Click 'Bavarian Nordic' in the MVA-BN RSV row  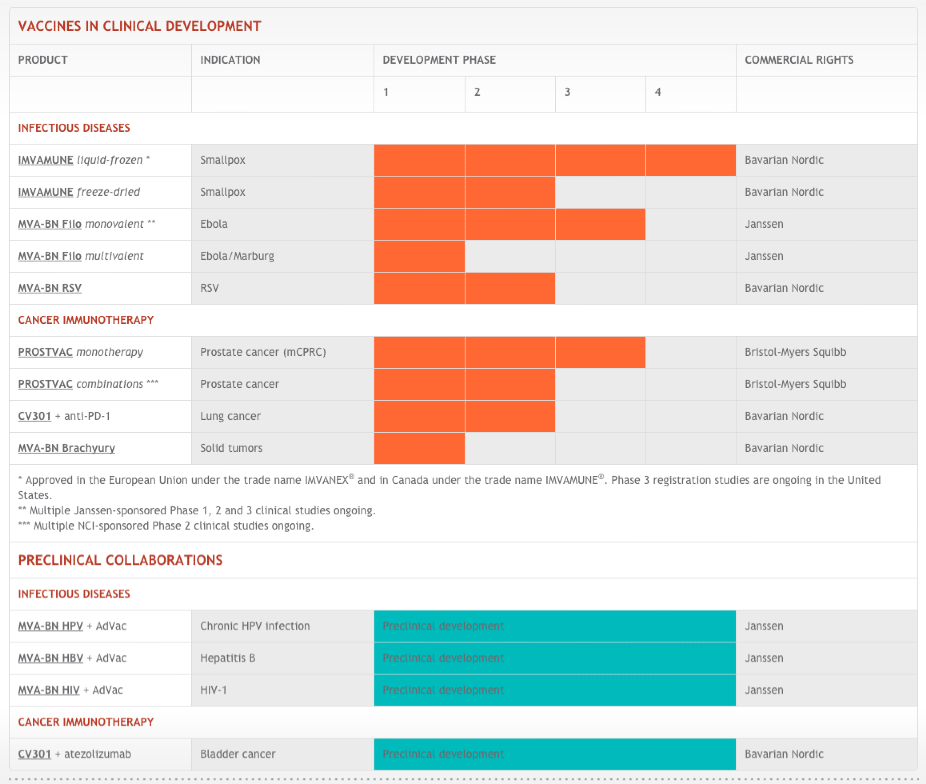point(784,288)
